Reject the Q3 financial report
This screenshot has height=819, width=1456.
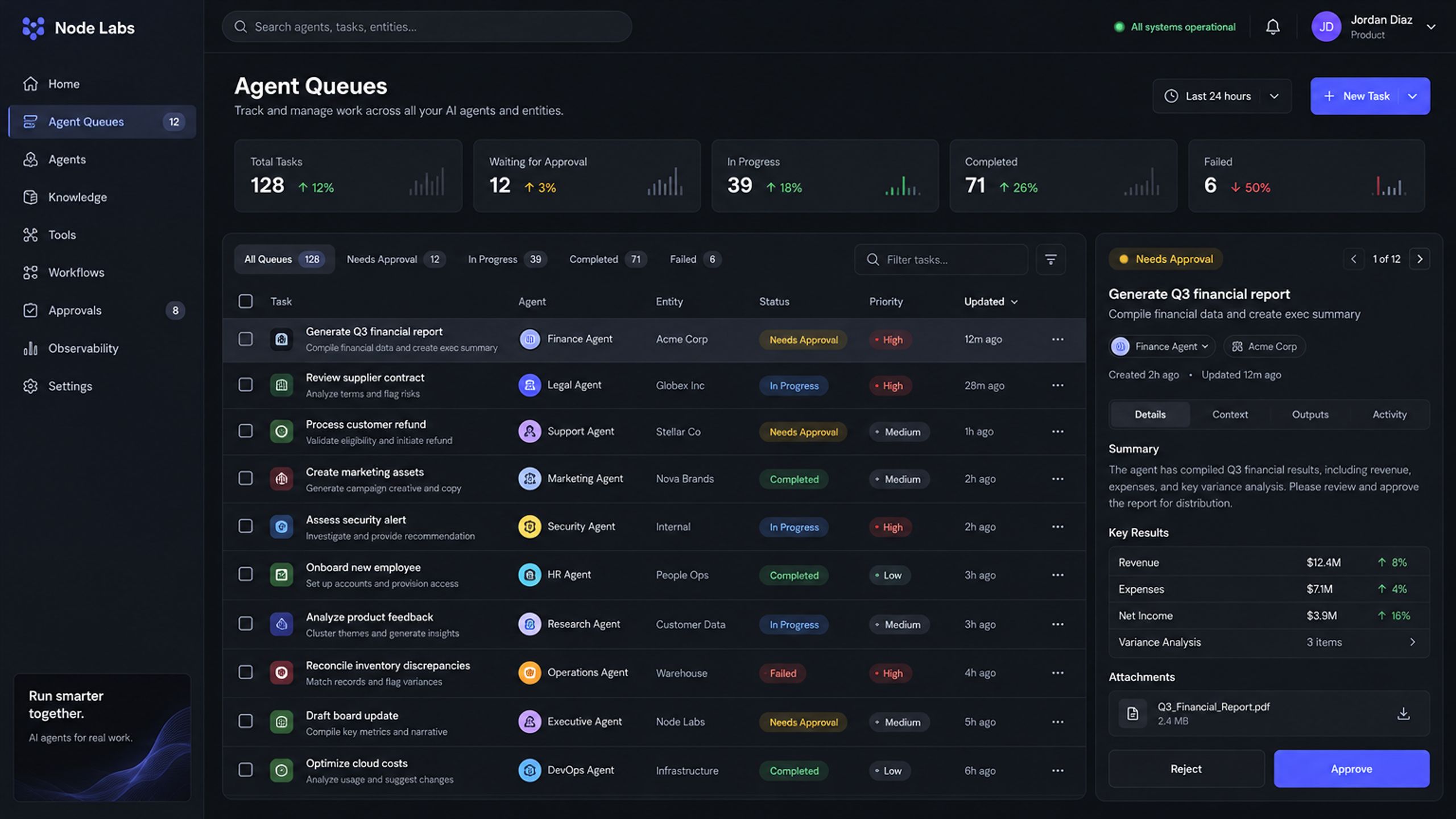pyautogui.click(x=1186, y=769)
